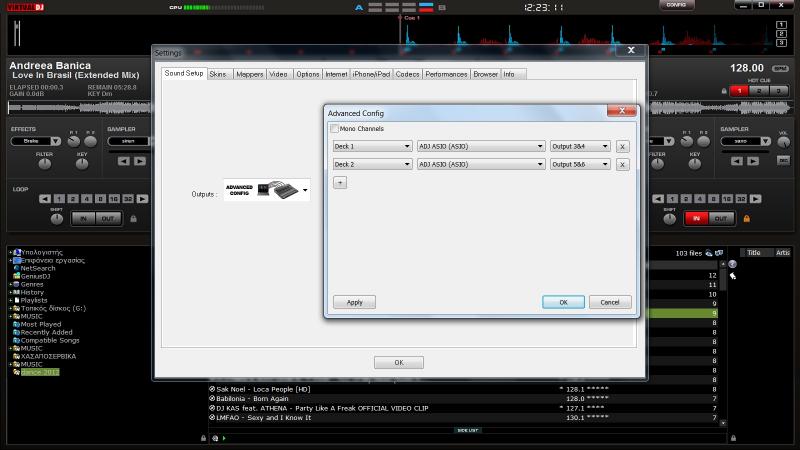The width and height of the screenshot is (800, 450).
Task: Select waveform view option 3
Action: pyautogui.click(x=781, y=43)
